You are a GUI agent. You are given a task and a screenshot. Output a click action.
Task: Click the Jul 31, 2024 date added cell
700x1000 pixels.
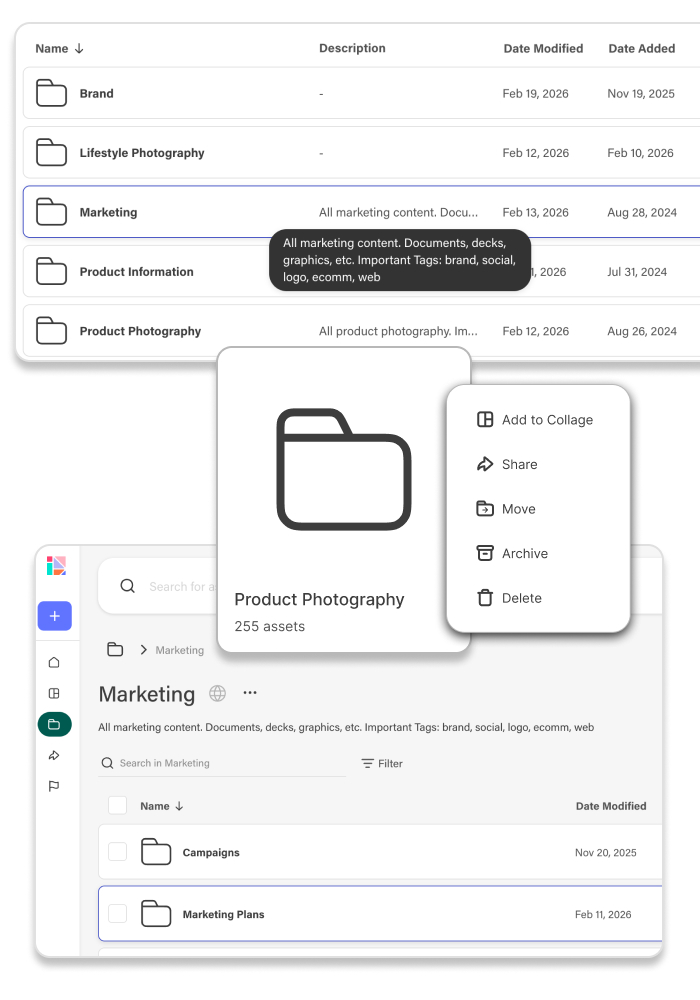pyautogui.click(x=637, y=272)
